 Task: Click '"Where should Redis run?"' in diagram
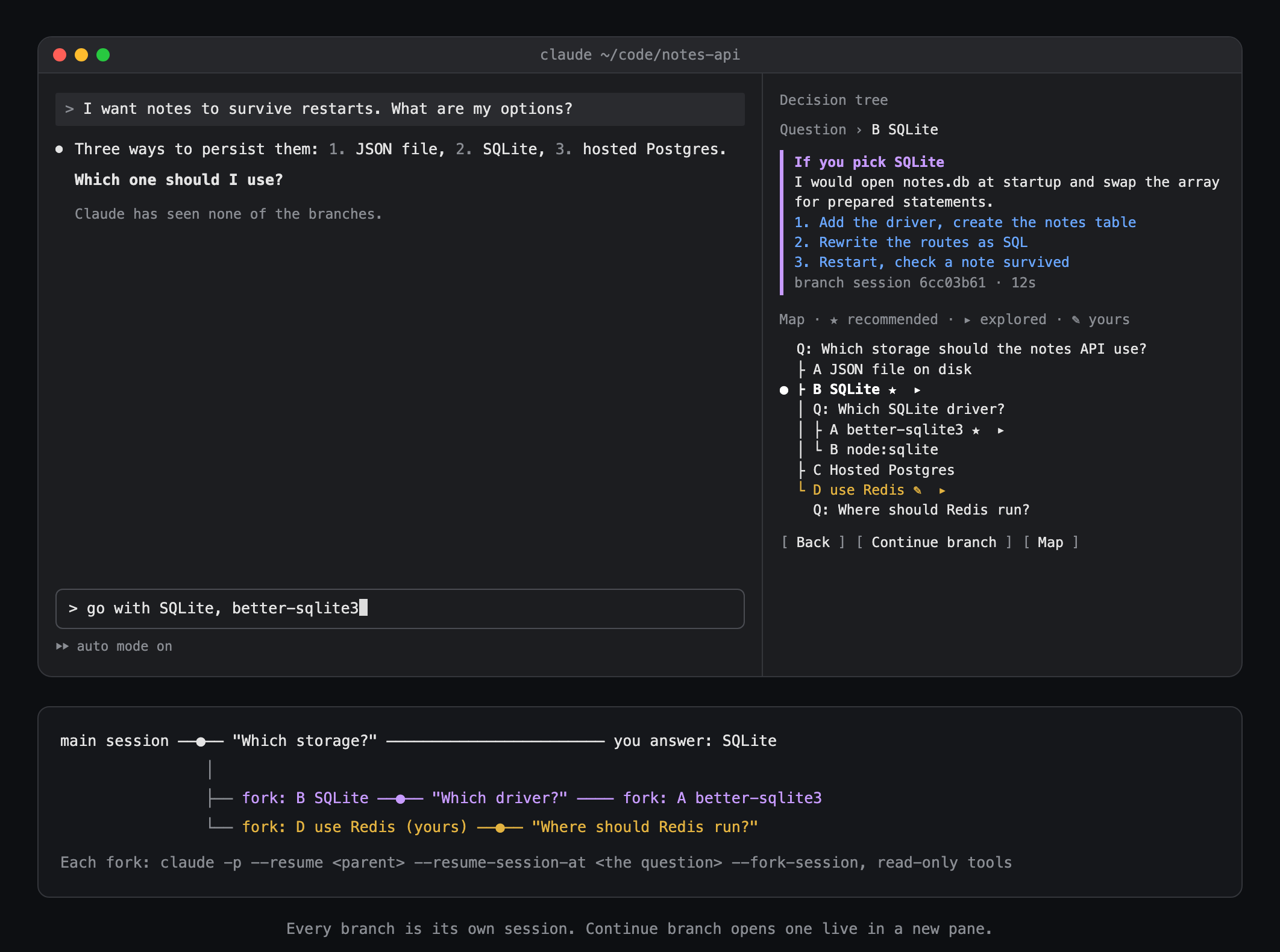click(x=644, y=827)
